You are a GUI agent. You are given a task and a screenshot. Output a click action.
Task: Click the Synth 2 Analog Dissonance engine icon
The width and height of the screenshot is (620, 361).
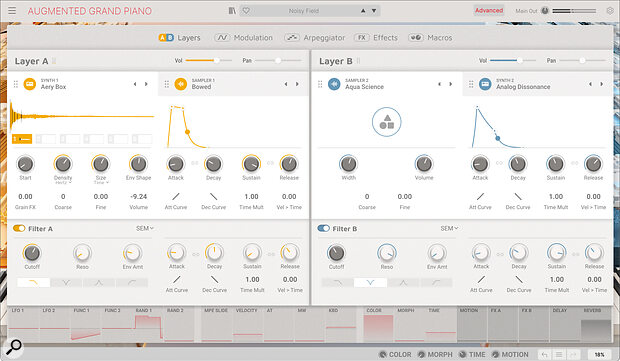coord(485,84)
